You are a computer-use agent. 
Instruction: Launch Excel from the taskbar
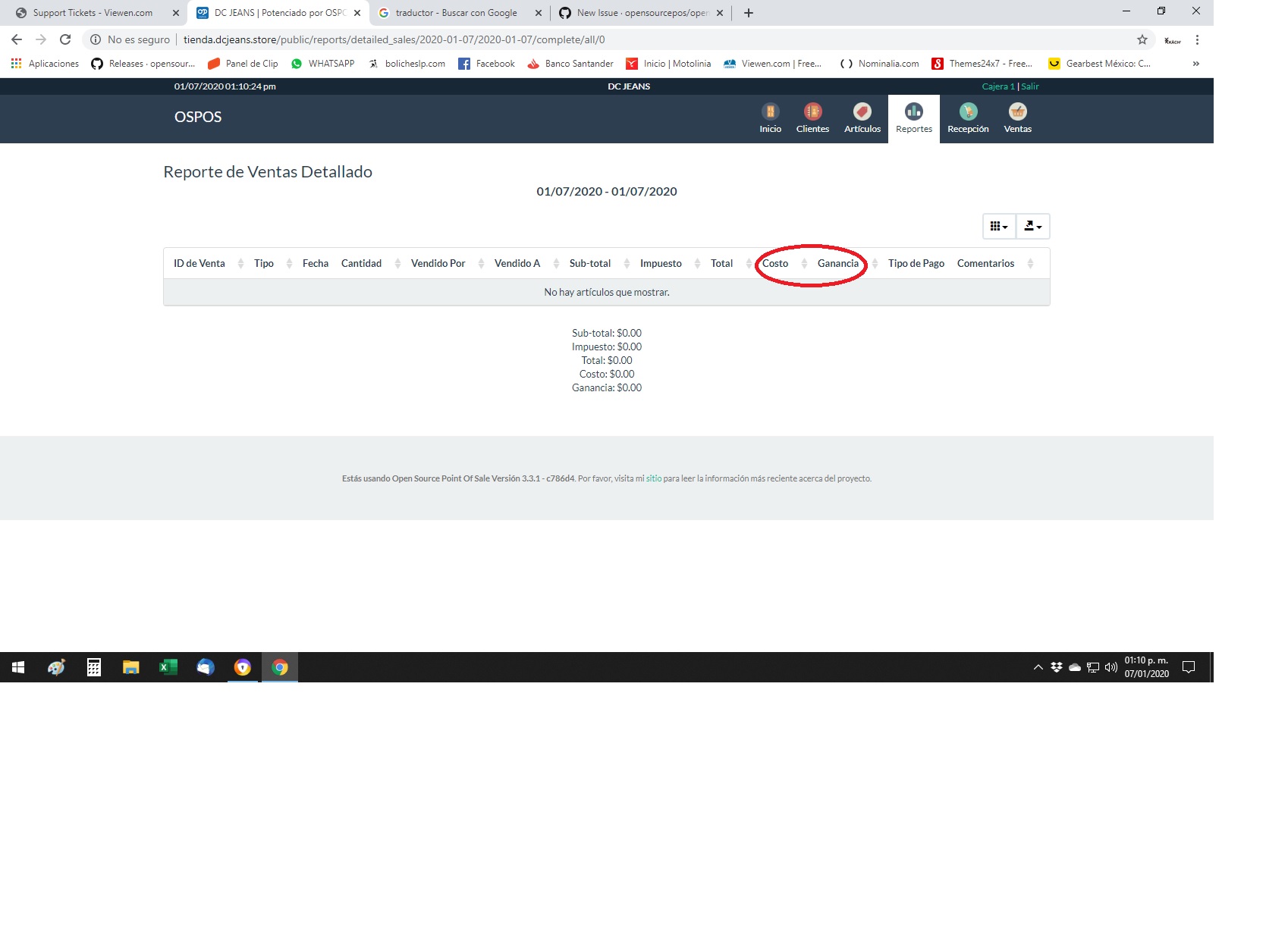[x=168, y=667]
